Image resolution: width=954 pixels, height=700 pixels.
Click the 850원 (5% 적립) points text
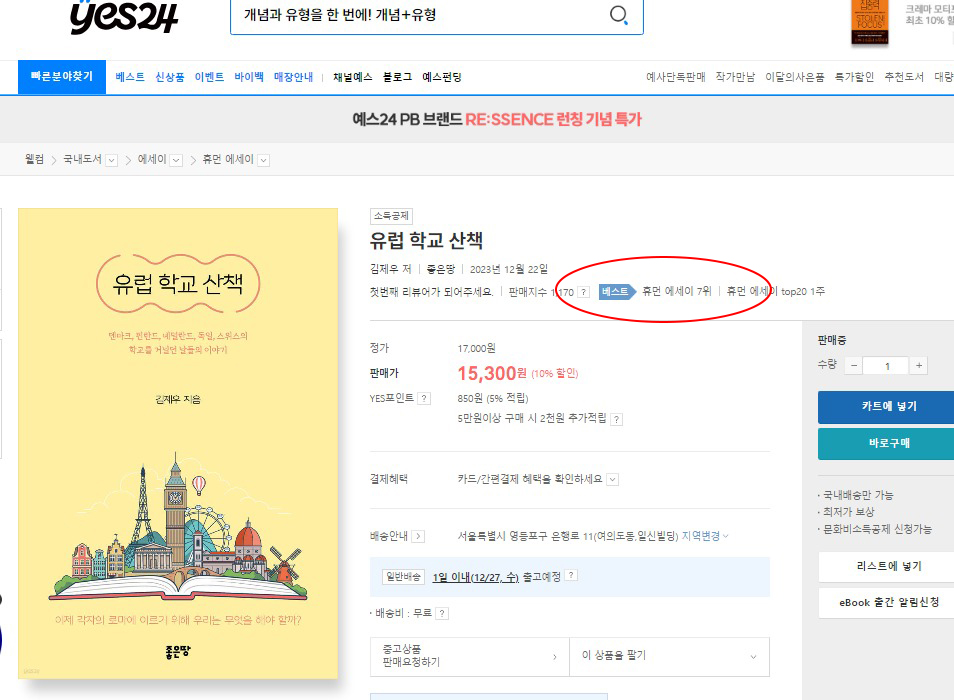(x=493, y=398)
